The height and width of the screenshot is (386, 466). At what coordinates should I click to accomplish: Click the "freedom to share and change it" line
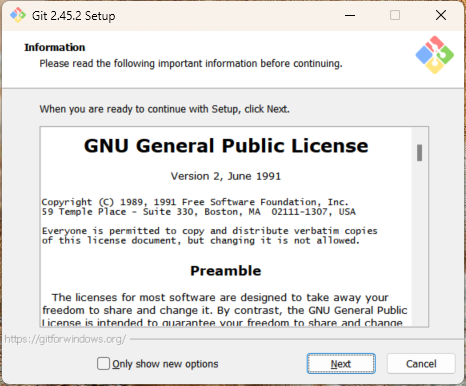(x=225, y=310)
